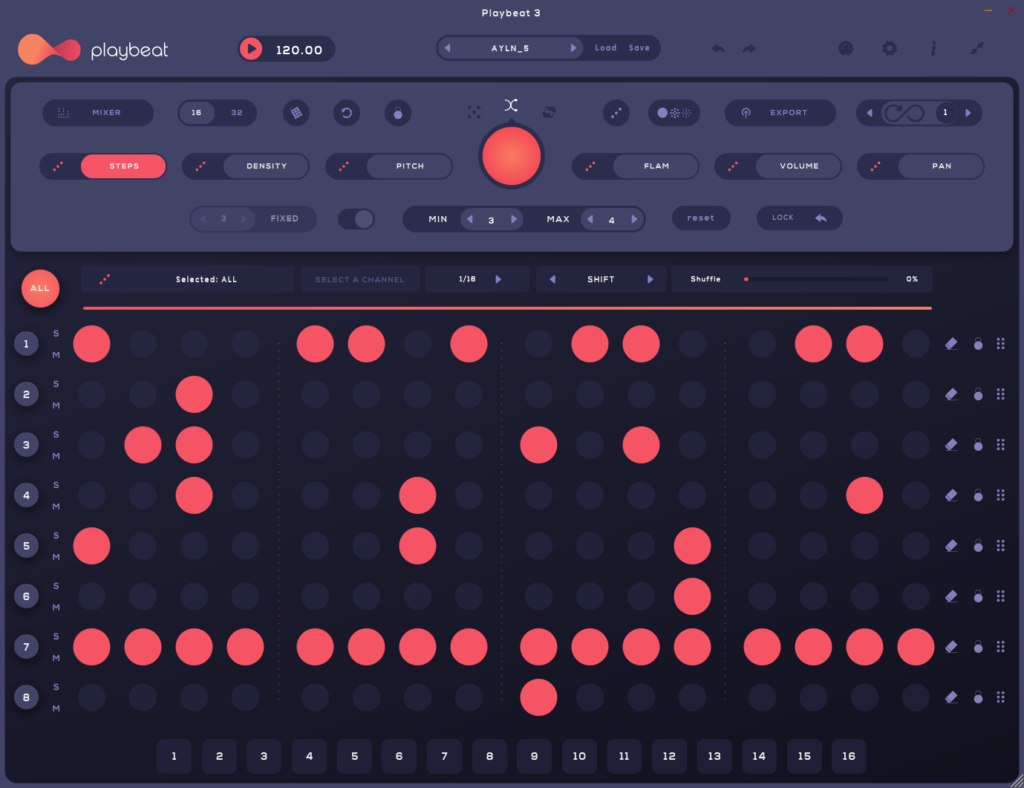1024x788 pixels.
Task: Click the shuffle randomize icon above the big button
Action: click(x=511, y=105)
